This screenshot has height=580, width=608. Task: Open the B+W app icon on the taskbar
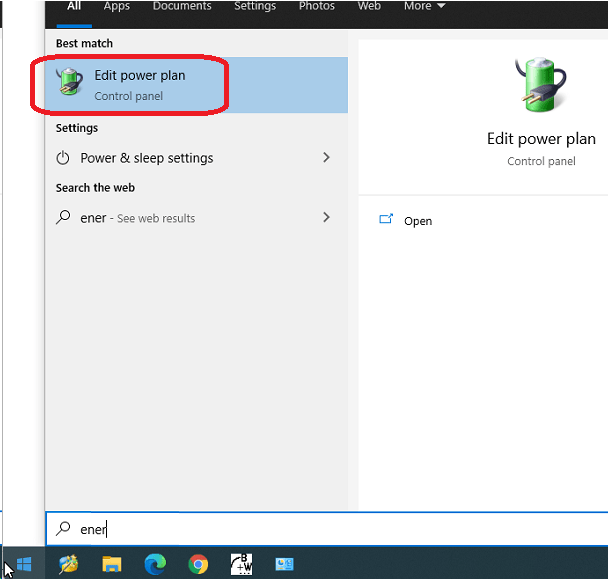pyautogui.click(x=242, y=564)
